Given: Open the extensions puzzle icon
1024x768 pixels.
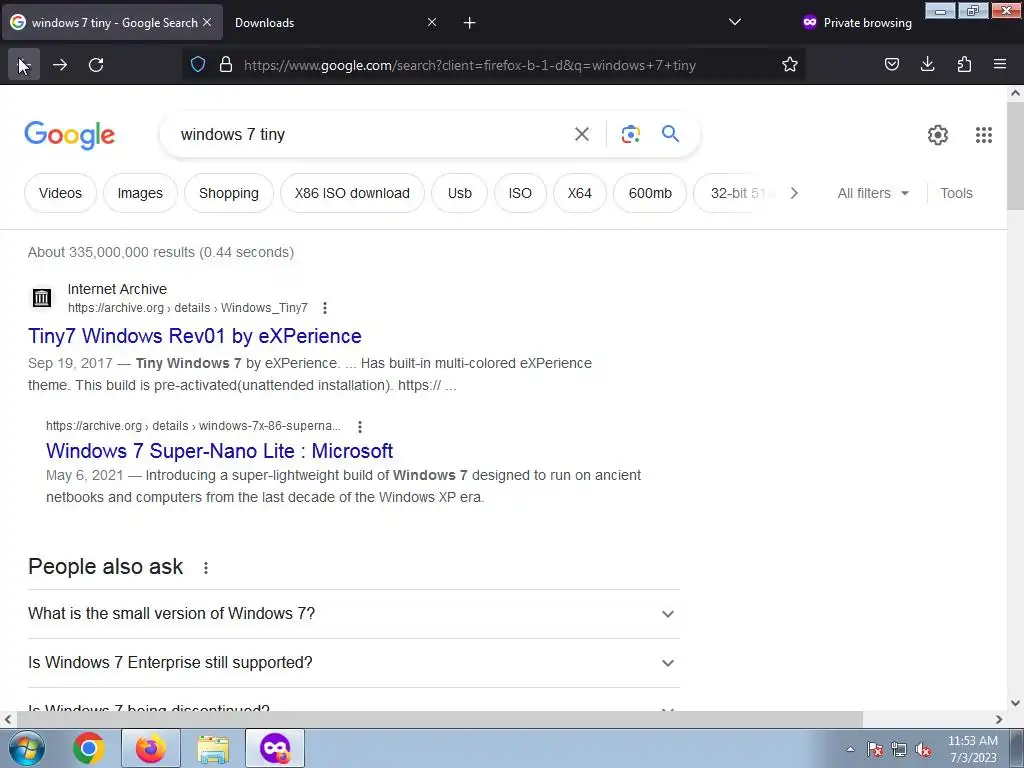Looking at the screenshot, I should tap(964, 65).
